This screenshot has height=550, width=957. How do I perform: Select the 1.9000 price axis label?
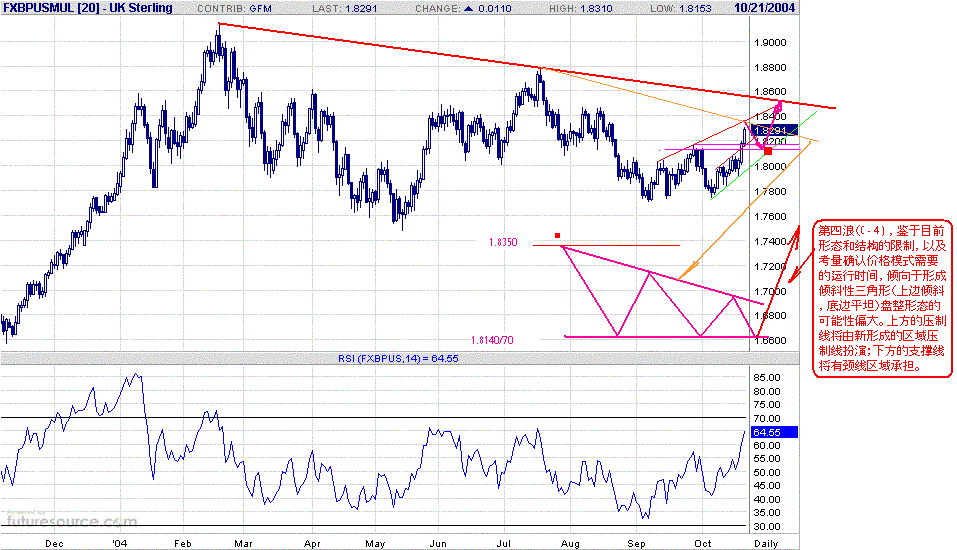[x=770, y=43]
